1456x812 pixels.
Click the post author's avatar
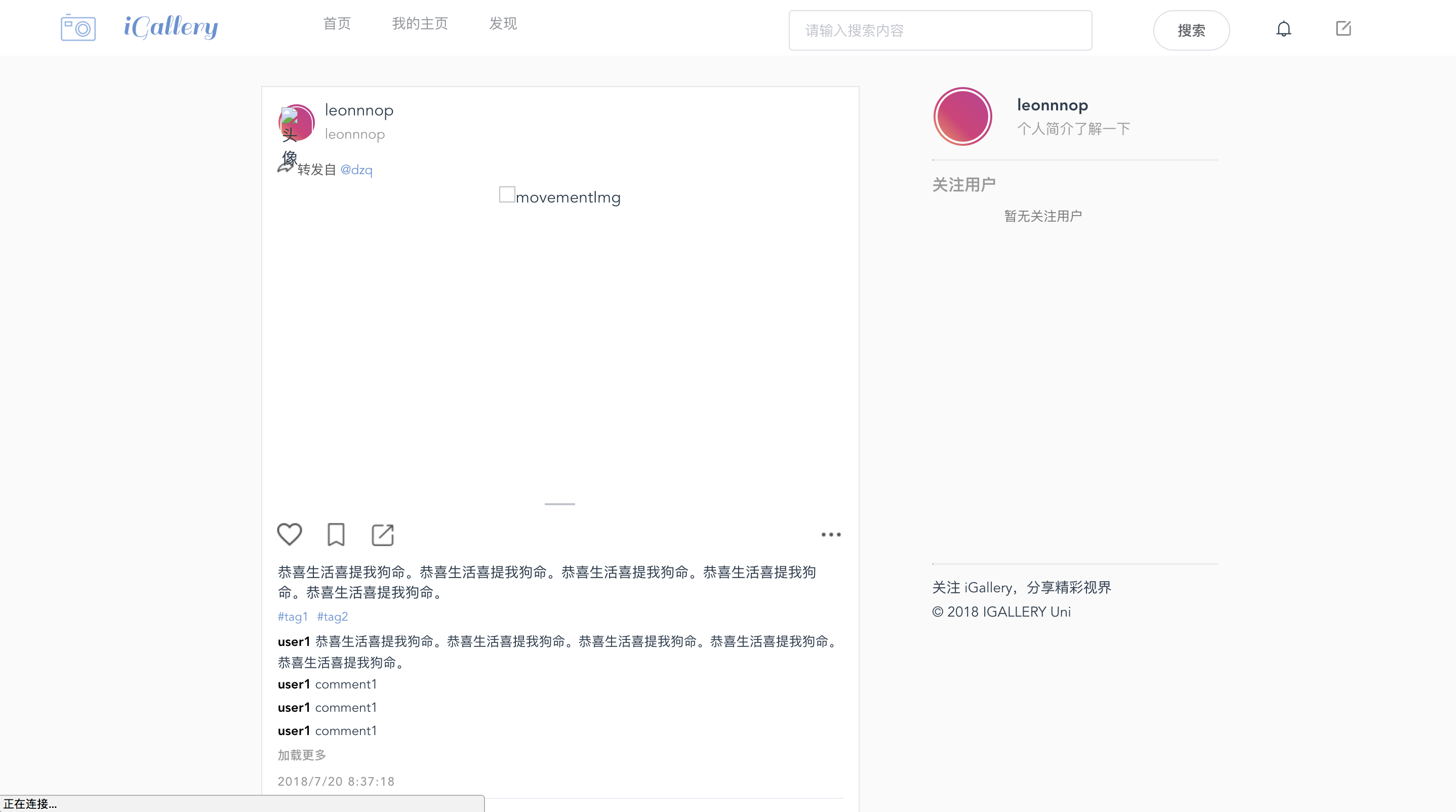pyautogui.click(x=297, y=122)
